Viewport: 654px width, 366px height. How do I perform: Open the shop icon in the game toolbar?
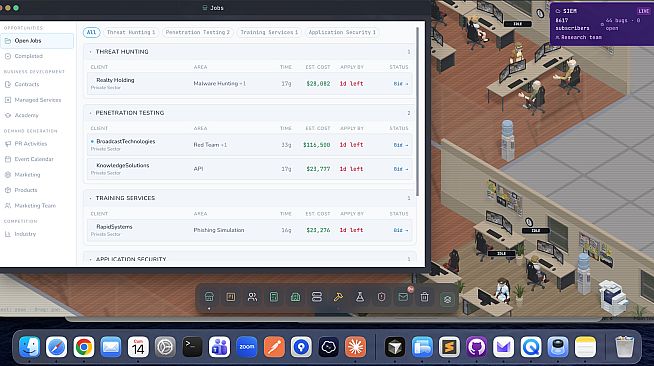click(x=209, y=297)
